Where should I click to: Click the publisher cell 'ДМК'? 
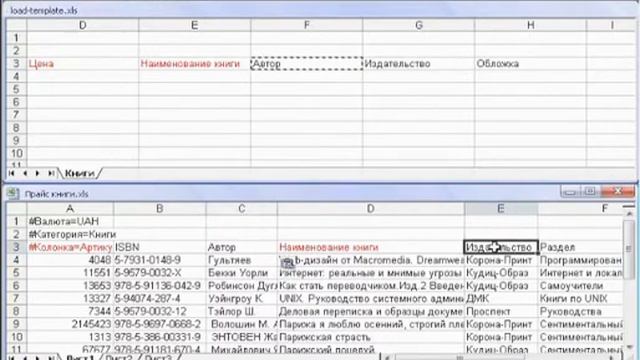501,298
